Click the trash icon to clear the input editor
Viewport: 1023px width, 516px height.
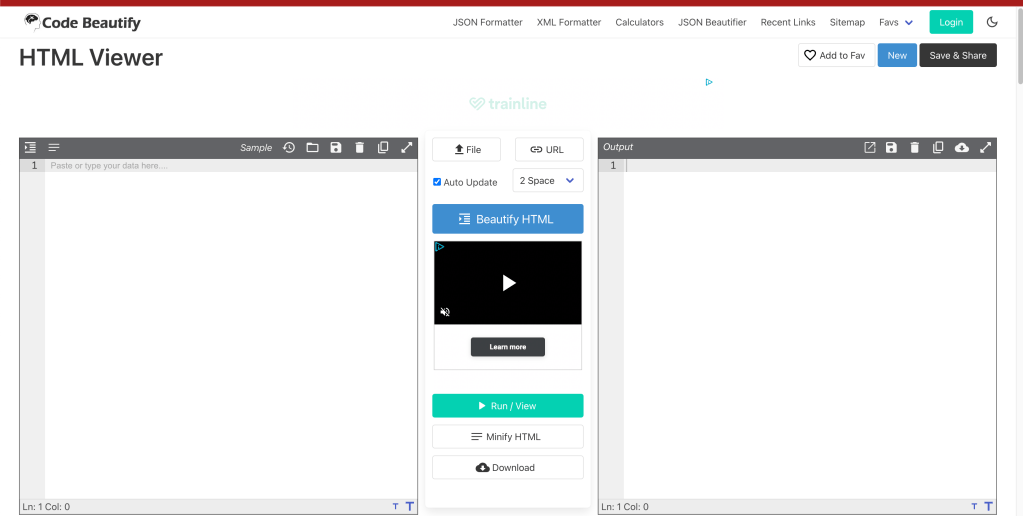pos(359,147)
